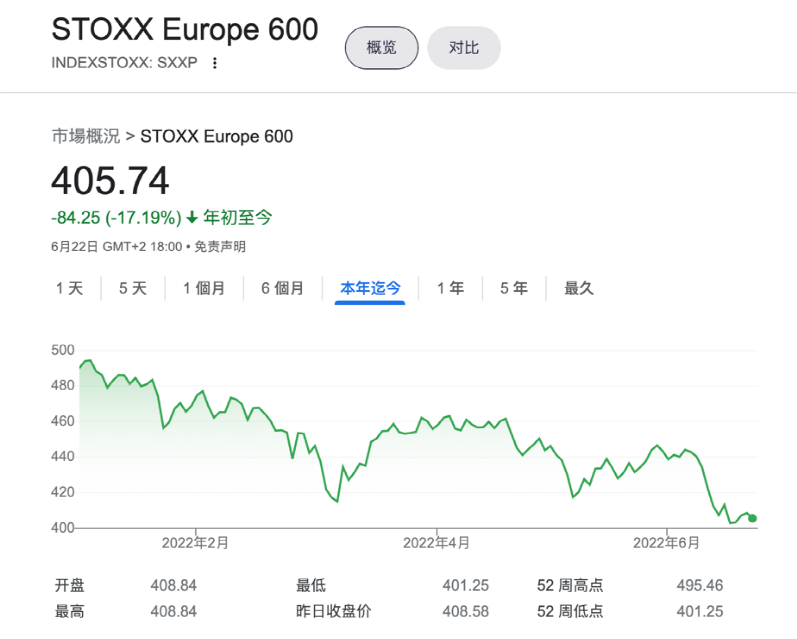Select the 概览 overview button

coord(381,47)
